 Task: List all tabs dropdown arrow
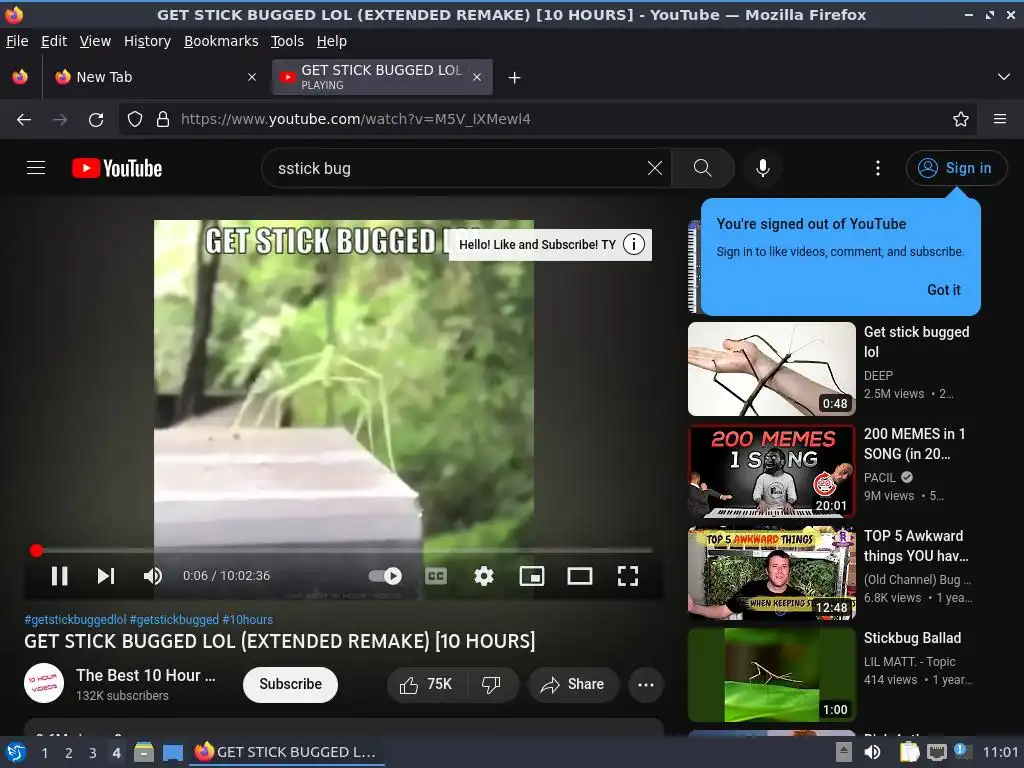pos(1004,77)
